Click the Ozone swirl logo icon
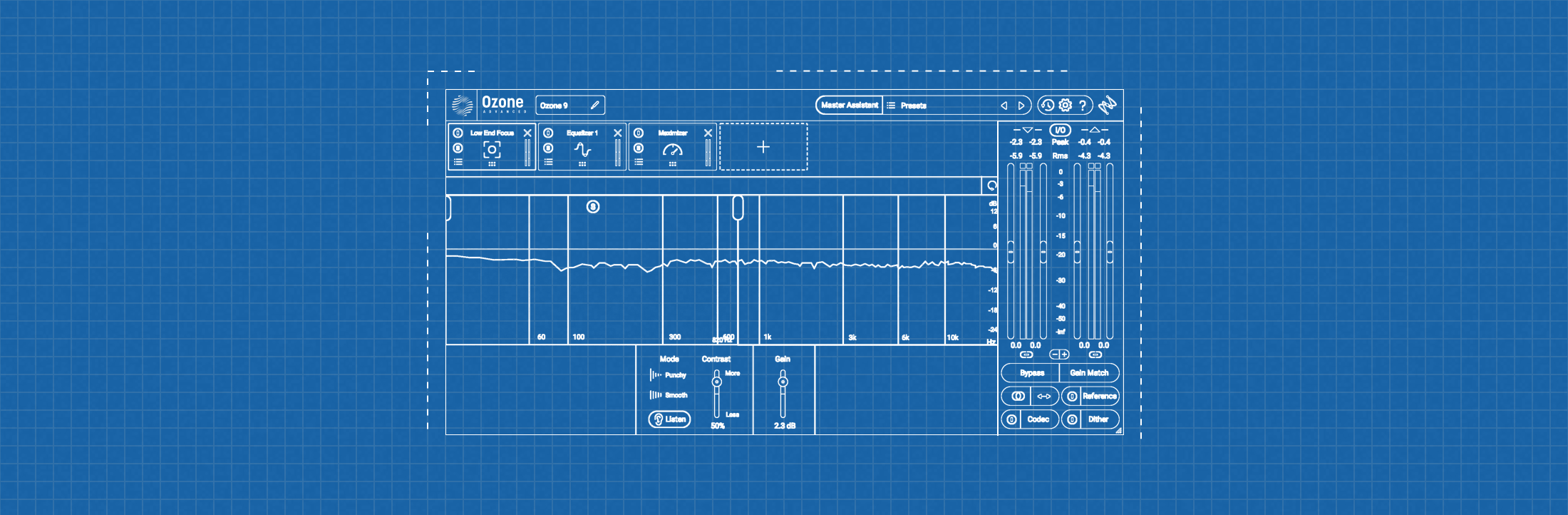This screenshot has width=1568, height=515. tap(462, 106)
